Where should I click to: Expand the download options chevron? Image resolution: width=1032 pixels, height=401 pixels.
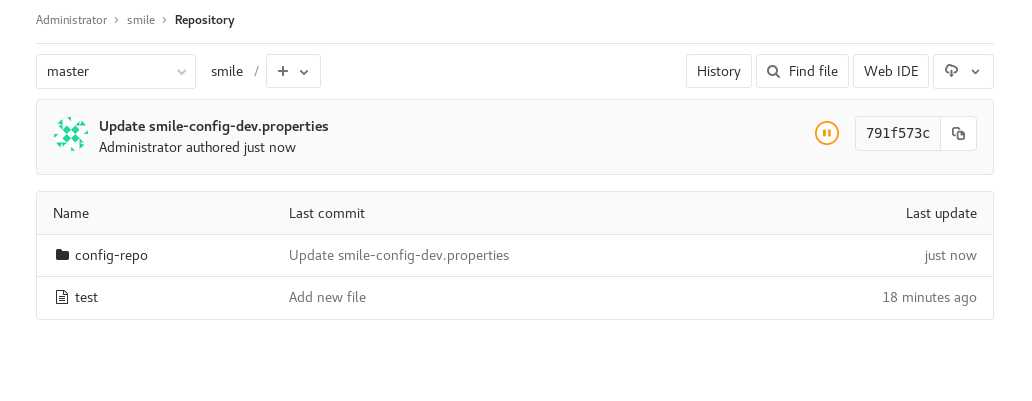pos(976,72)
